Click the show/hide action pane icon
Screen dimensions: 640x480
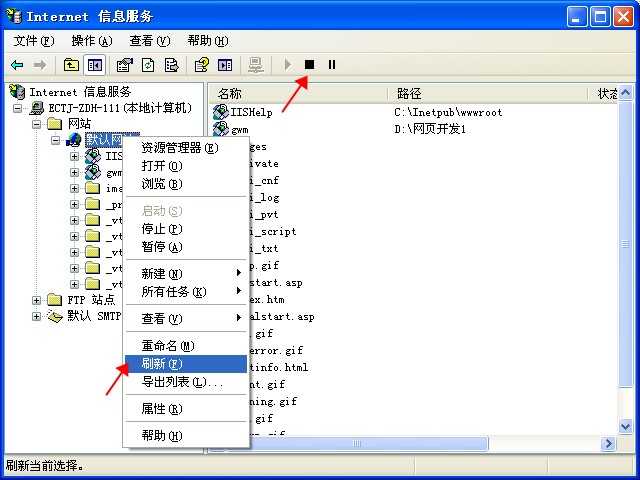click(225, 65)
